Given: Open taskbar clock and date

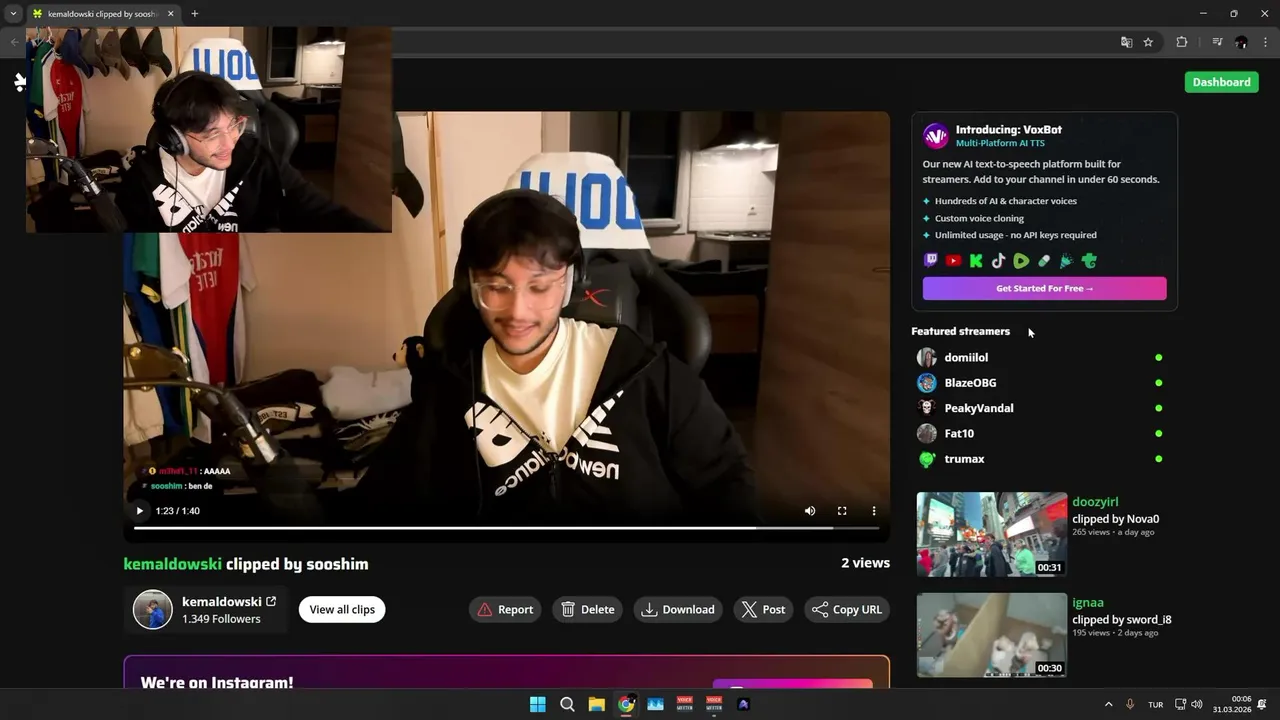Looking at the screenshot, I should (1232, 704).
